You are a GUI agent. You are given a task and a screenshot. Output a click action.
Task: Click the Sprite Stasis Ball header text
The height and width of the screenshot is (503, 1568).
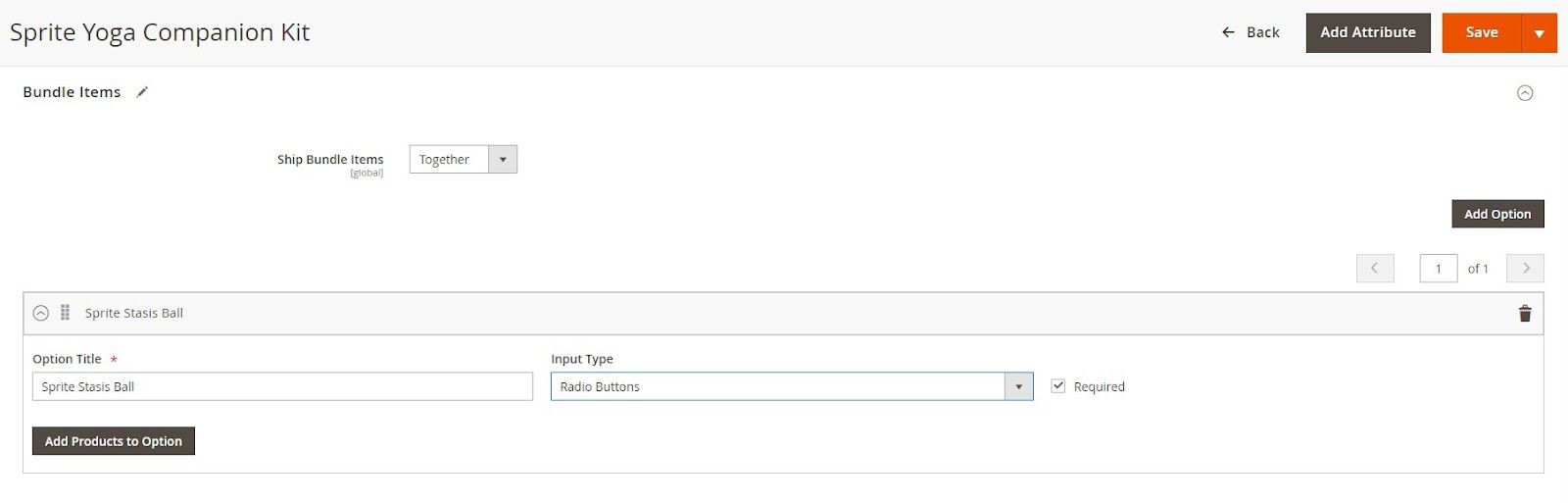pos(134,313)
